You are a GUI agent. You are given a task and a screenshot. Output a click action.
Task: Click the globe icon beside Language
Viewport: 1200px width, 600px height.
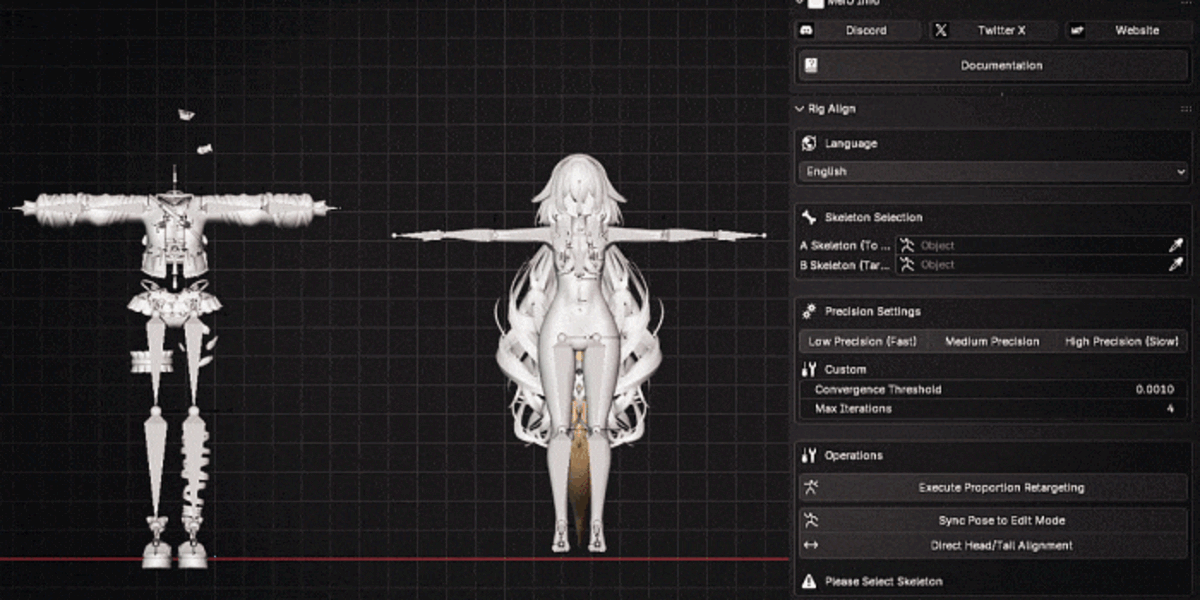click(x=809, y=144)
